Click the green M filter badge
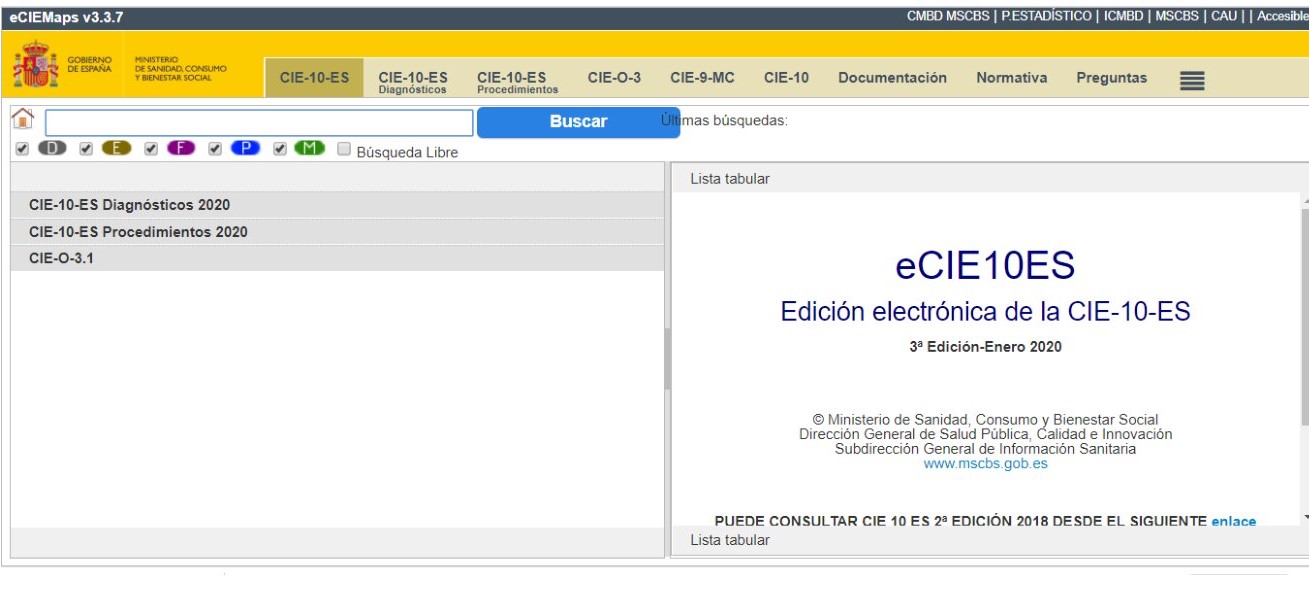 coord(311,149)
